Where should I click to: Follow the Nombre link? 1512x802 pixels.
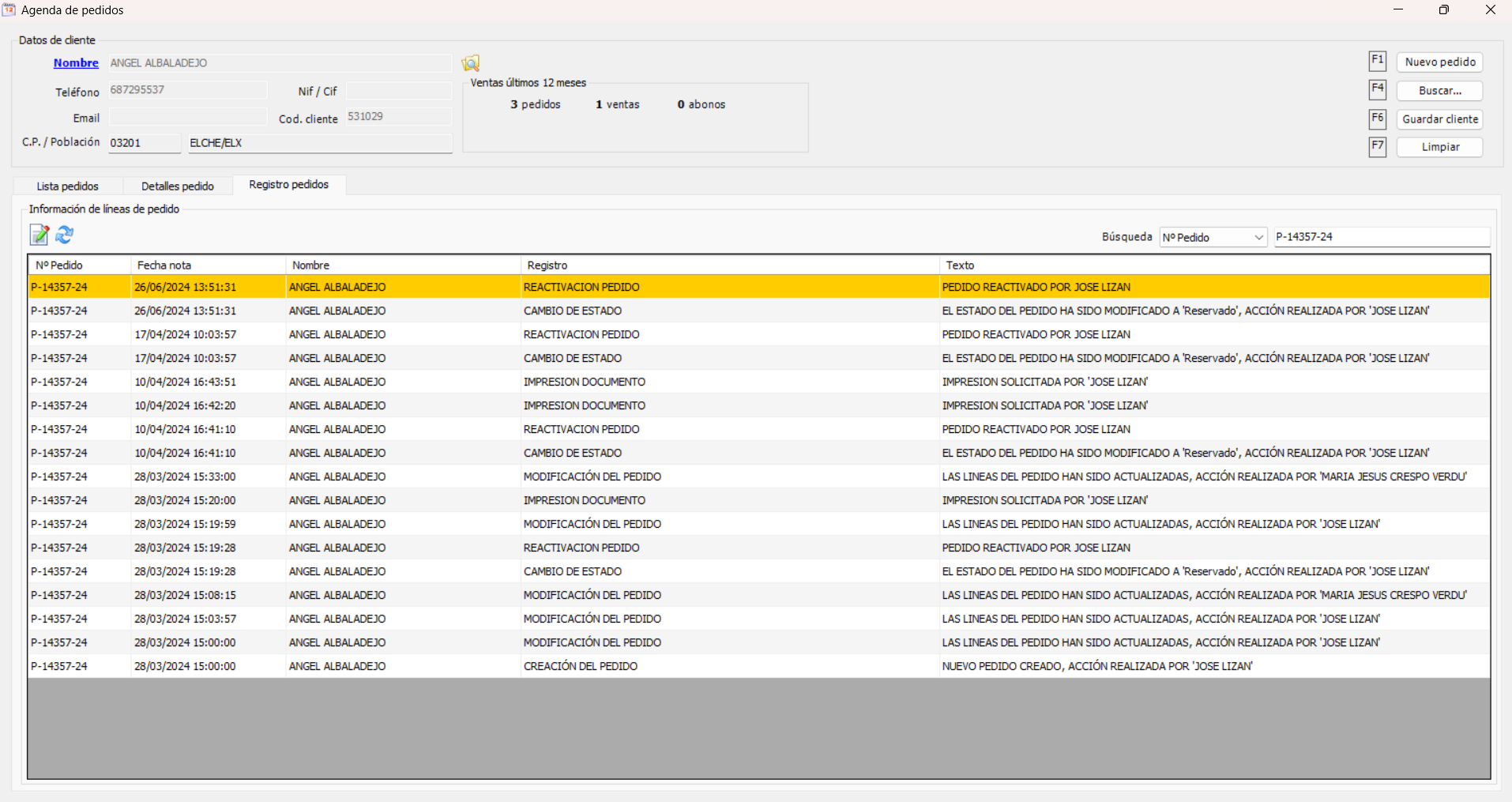click(76, 63)
